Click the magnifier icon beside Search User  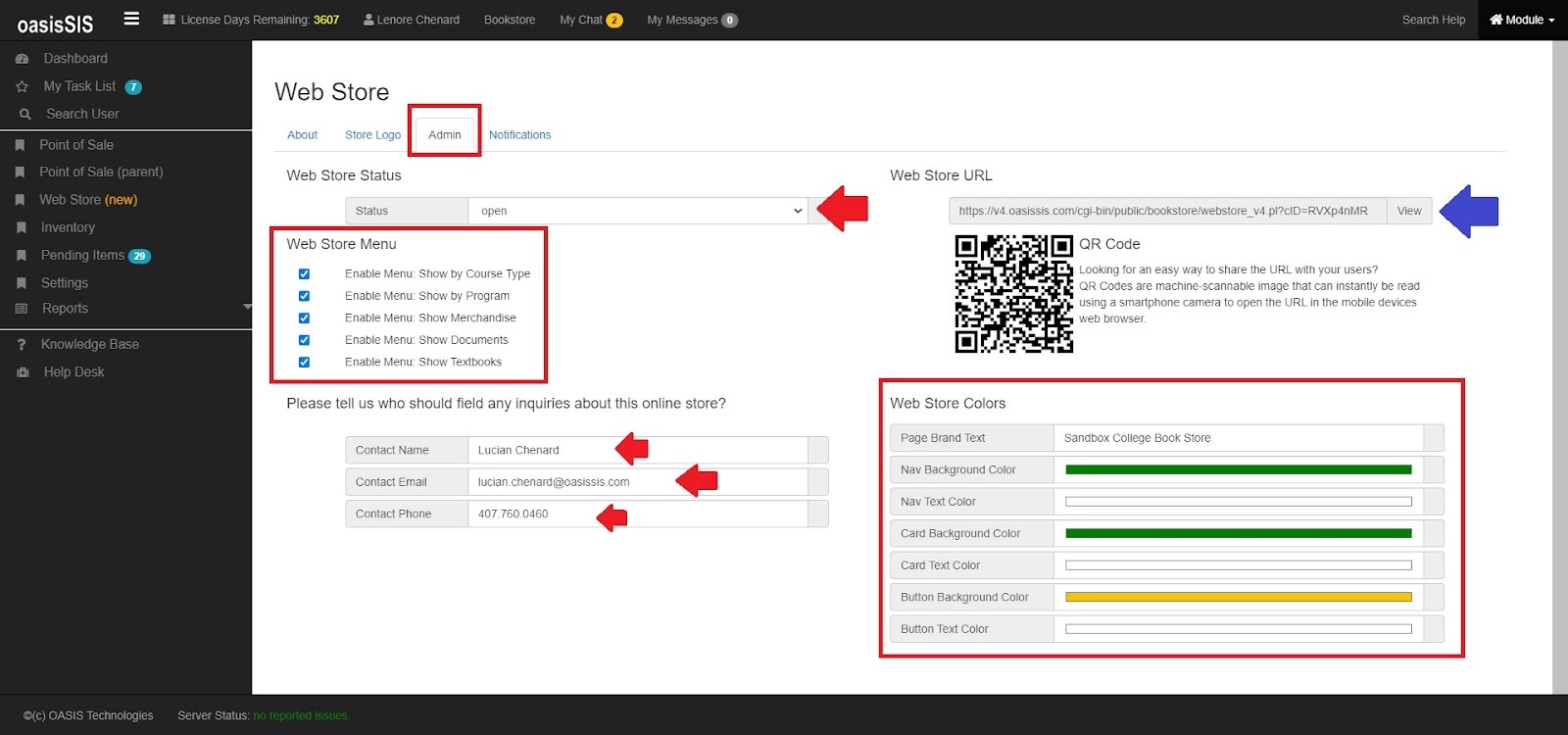(x=25, y=114)
